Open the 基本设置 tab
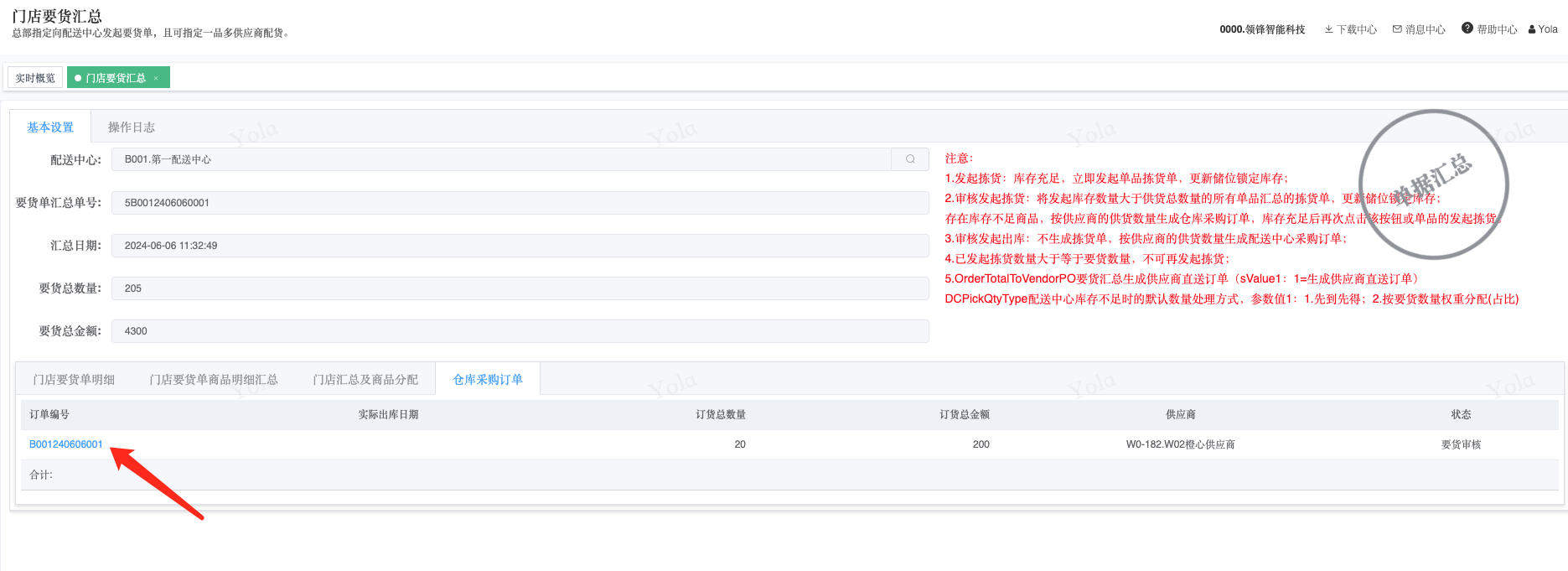 (x=50, y=127)
